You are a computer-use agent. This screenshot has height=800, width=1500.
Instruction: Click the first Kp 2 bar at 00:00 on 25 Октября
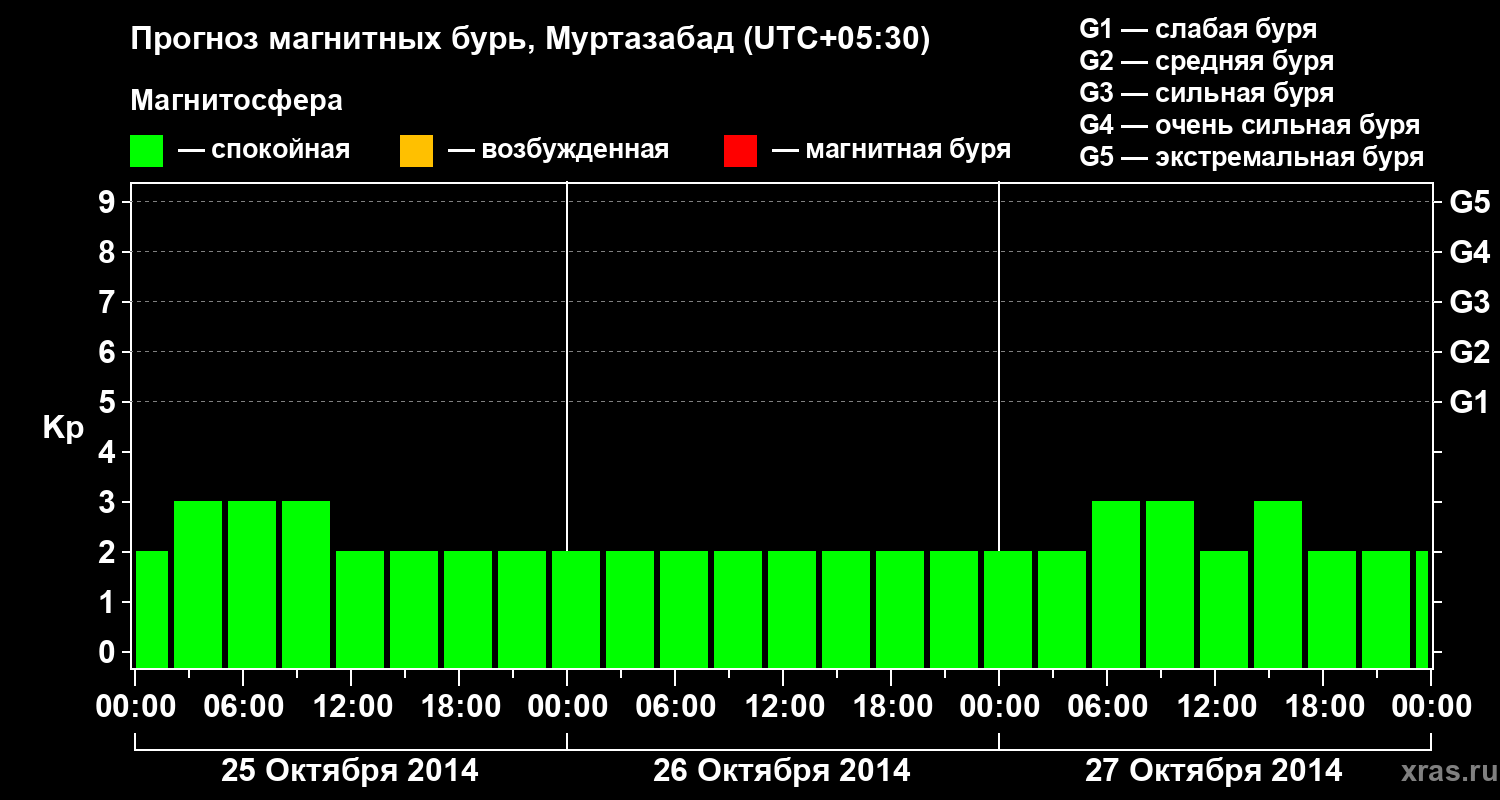click(152, 609)
